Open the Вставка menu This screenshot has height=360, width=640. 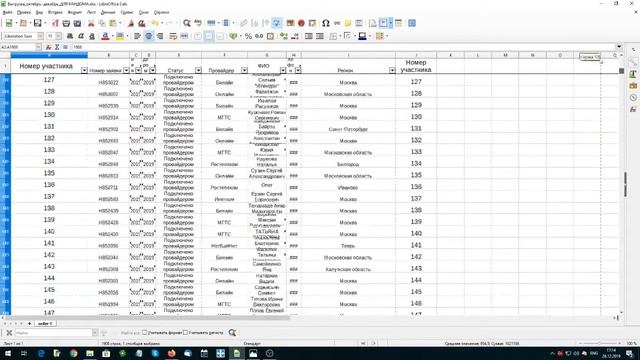[x=55, y=13]
